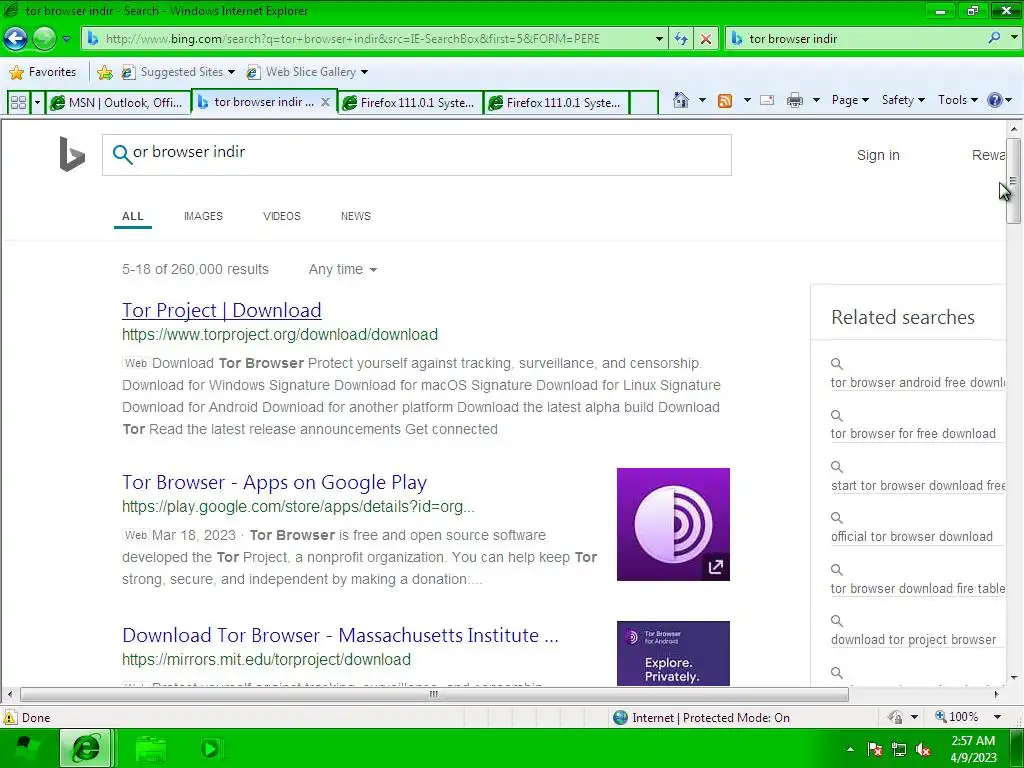Open a new blank tab
This screenshot has width=1024, height=768.
coord(644,103)
